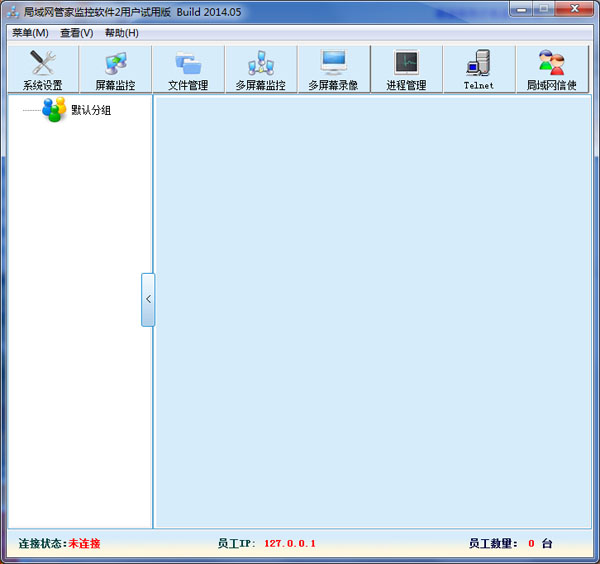This screenshot has height=564, width=600.
Task: Open 文件管理 file manager
Action: coord(188,70)
